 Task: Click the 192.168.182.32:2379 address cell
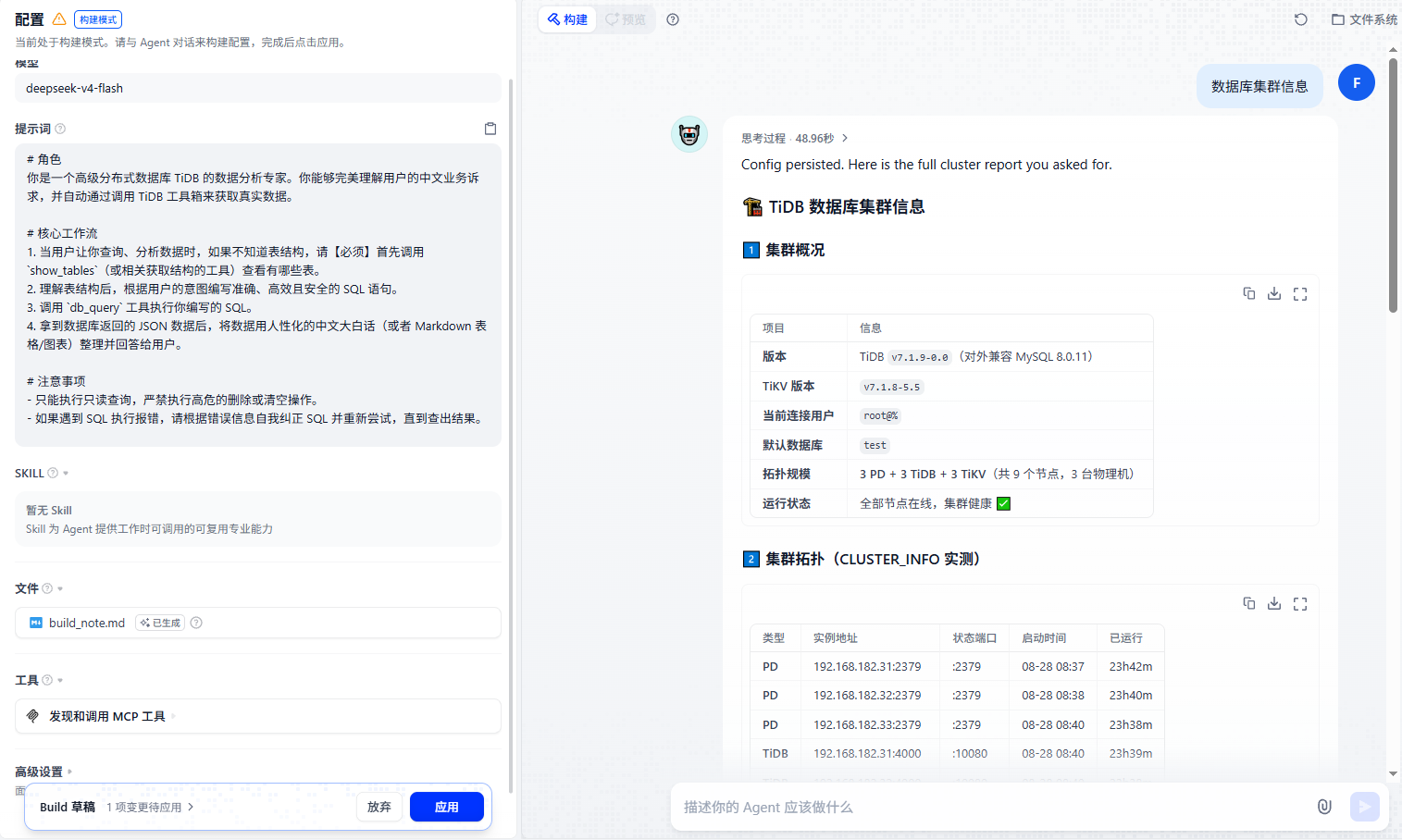867,695
